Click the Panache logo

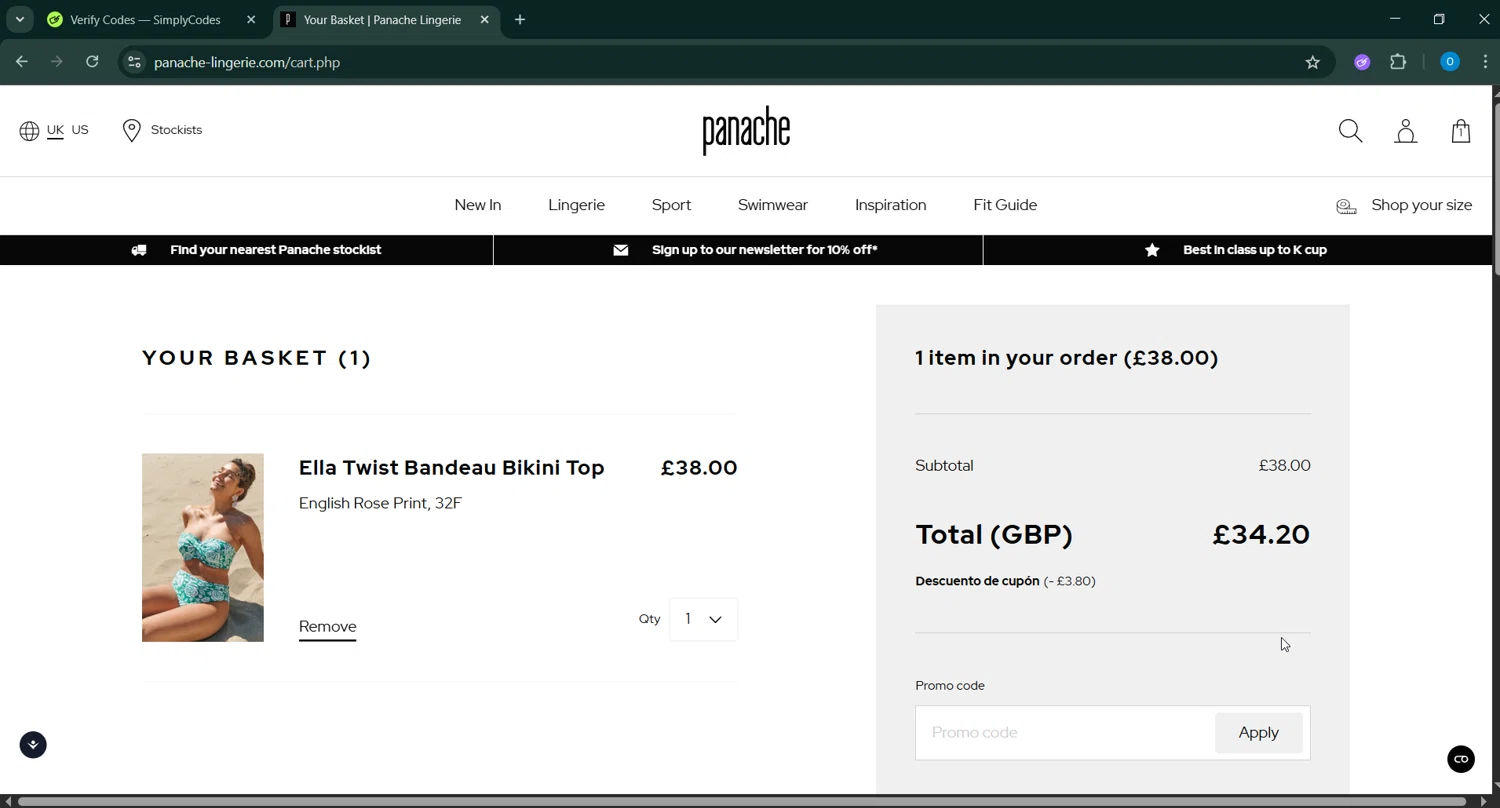coord(746,131)
